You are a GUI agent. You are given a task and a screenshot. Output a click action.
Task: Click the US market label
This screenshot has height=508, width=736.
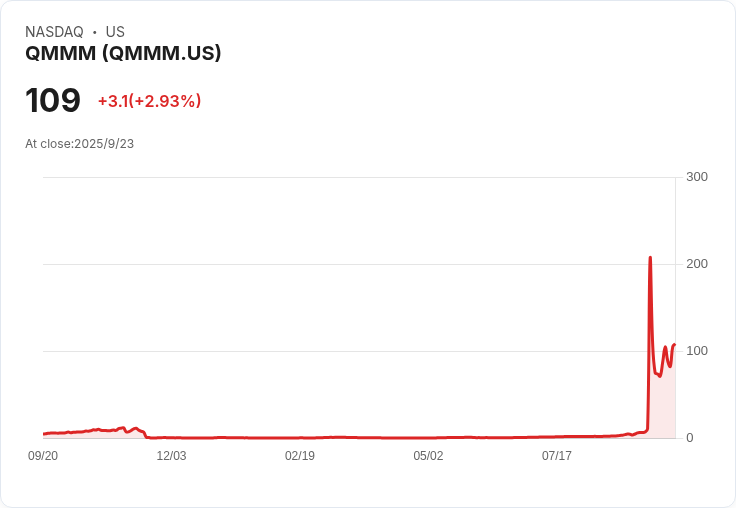(x=115, y=32)
